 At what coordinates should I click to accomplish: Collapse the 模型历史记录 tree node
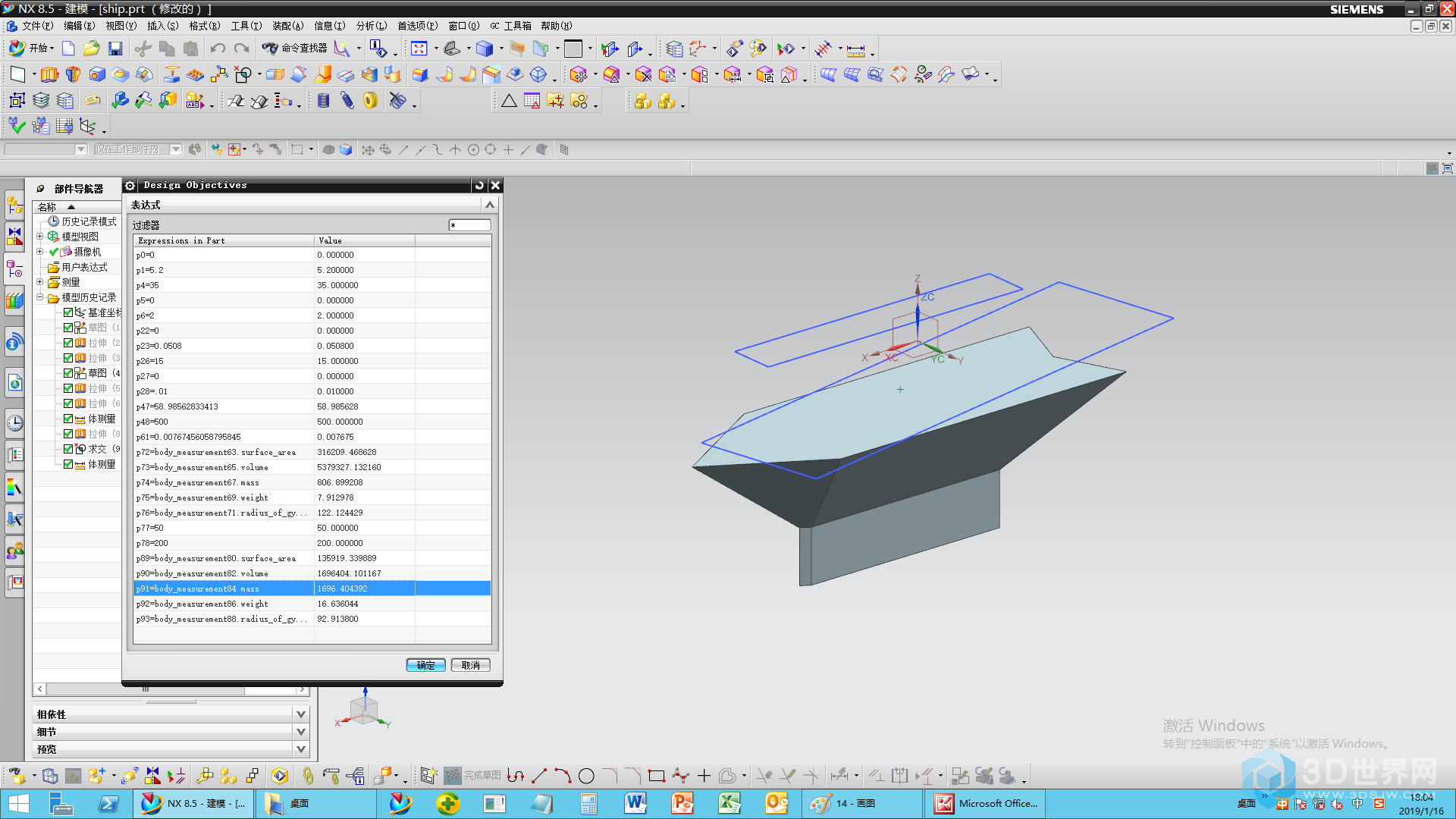40,297
